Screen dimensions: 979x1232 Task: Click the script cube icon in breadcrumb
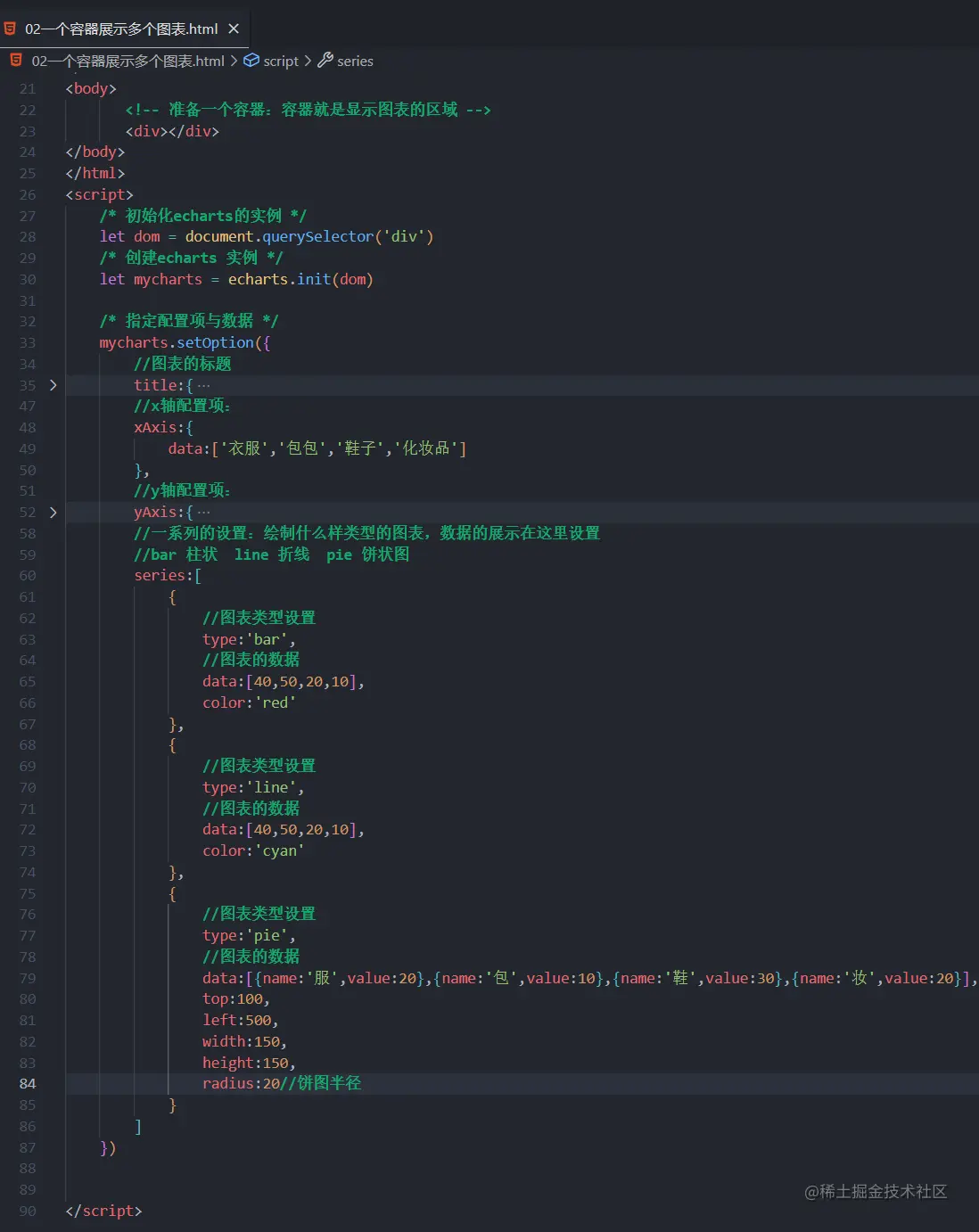click(251, 61)
